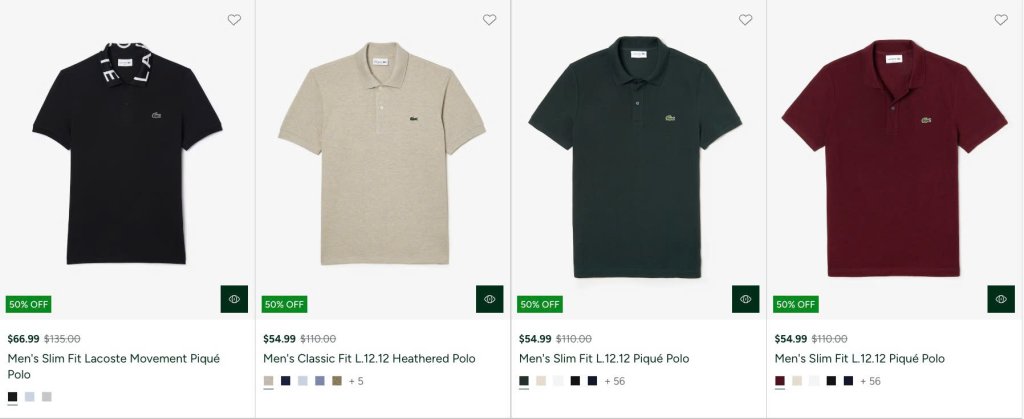The width and height of the screenshot is (1024, 419).
Task: Select olive-brown swatch on Heathered Polo
Action: [x=337, y=381]
